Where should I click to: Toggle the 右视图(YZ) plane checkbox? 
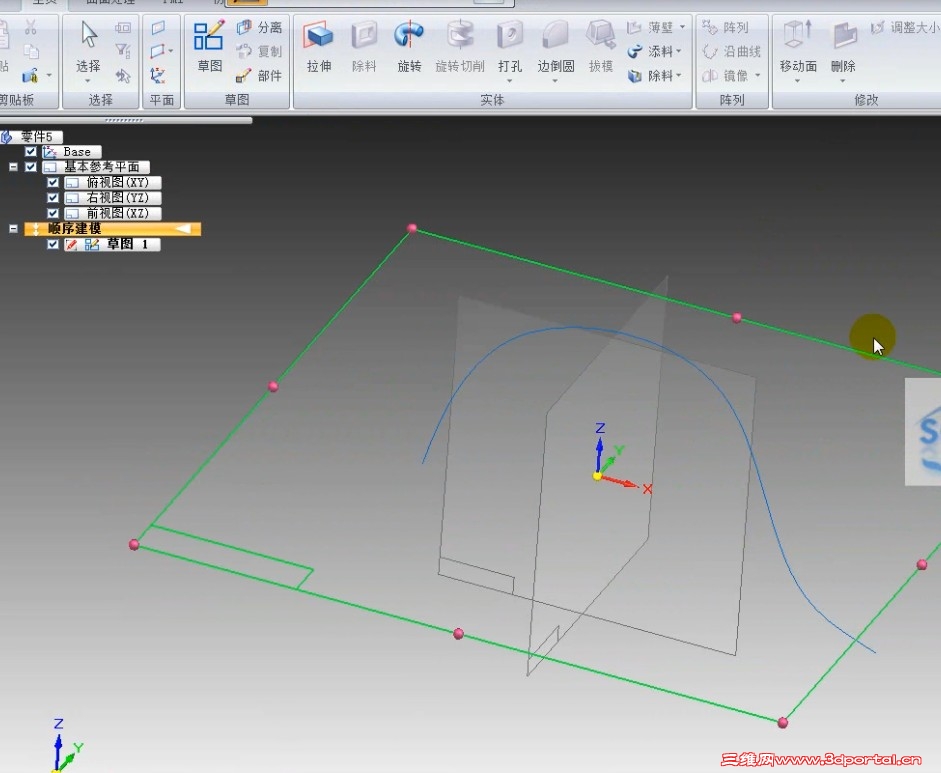tap(53, 197)
